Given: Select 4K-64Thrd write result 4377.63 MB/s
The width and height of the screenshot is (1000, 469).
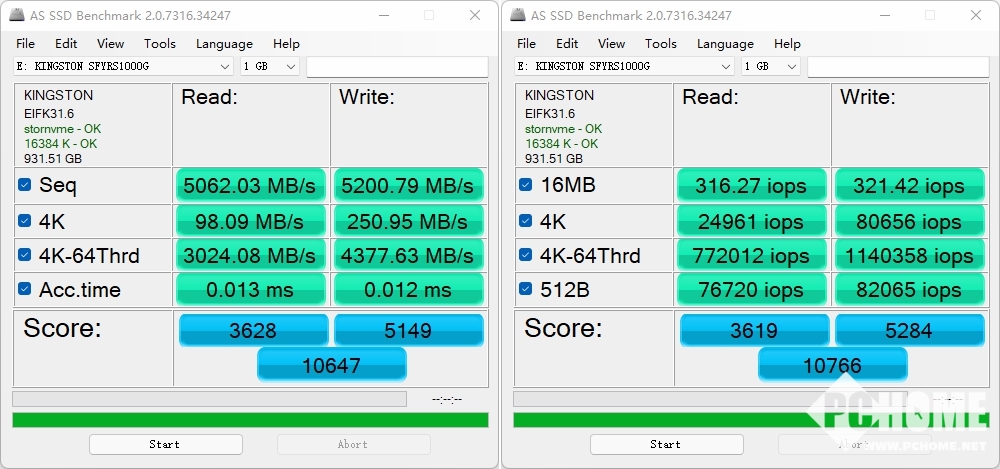Looking at the screenshot, I should click(408, 255).
